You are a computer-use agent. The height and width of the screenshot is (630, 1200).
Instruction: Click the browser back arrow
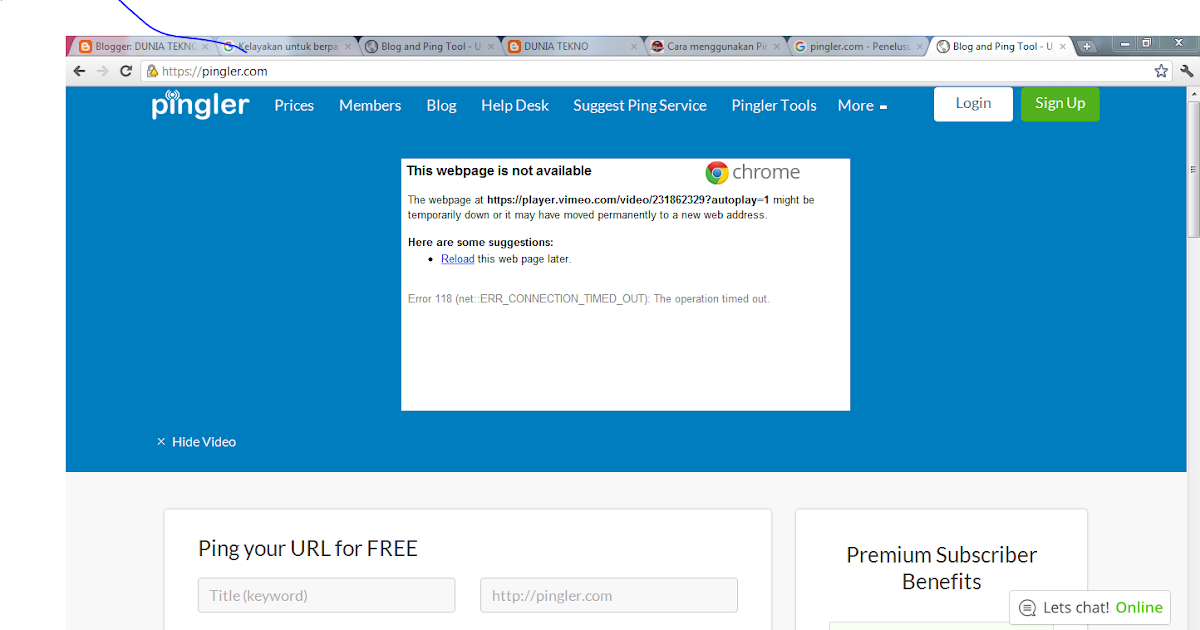[x=79, y=71]
